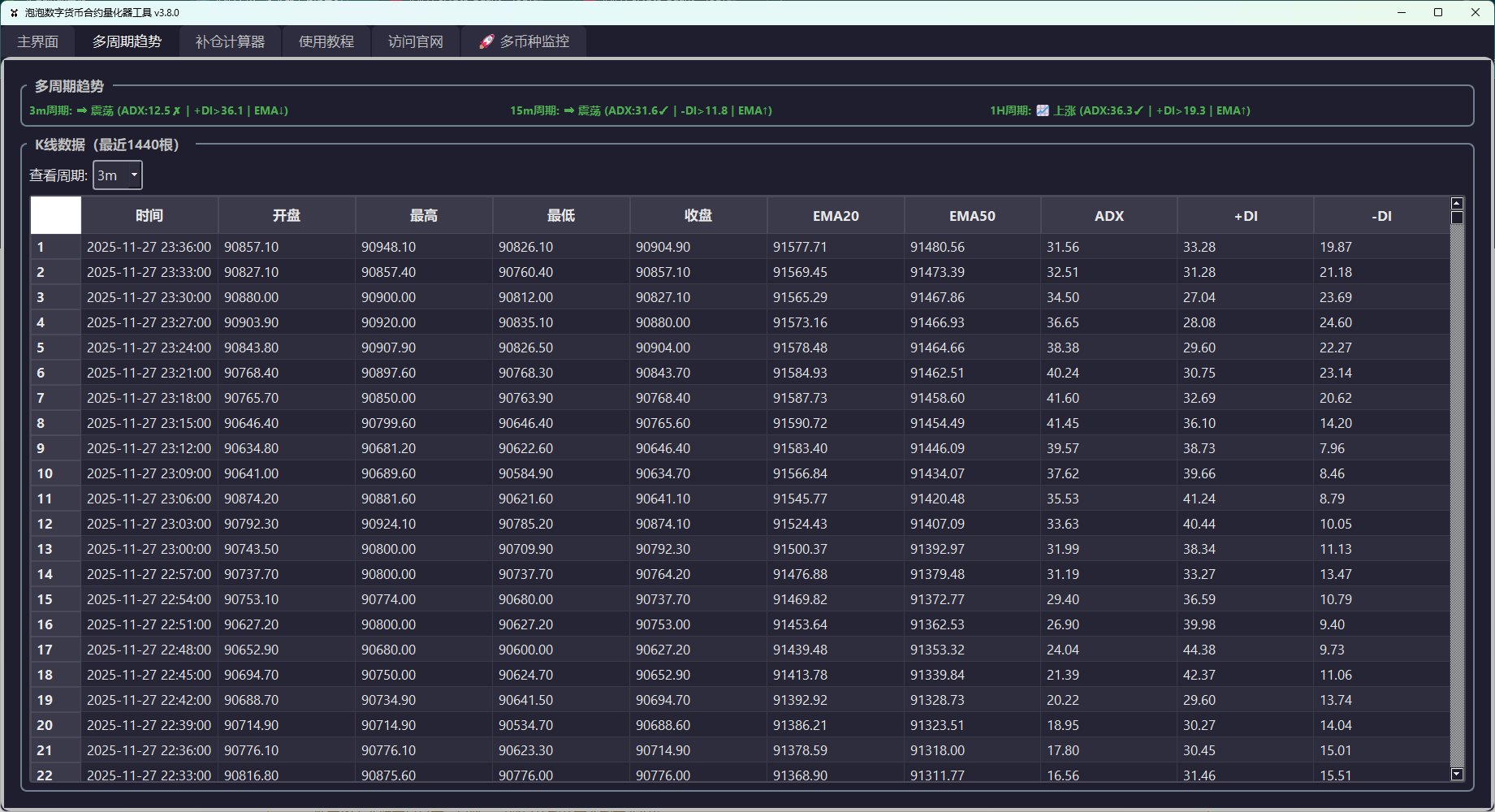Maximize the application window
The image size is (1495, 812).
pyautogui.click(x=1438, y=12)
